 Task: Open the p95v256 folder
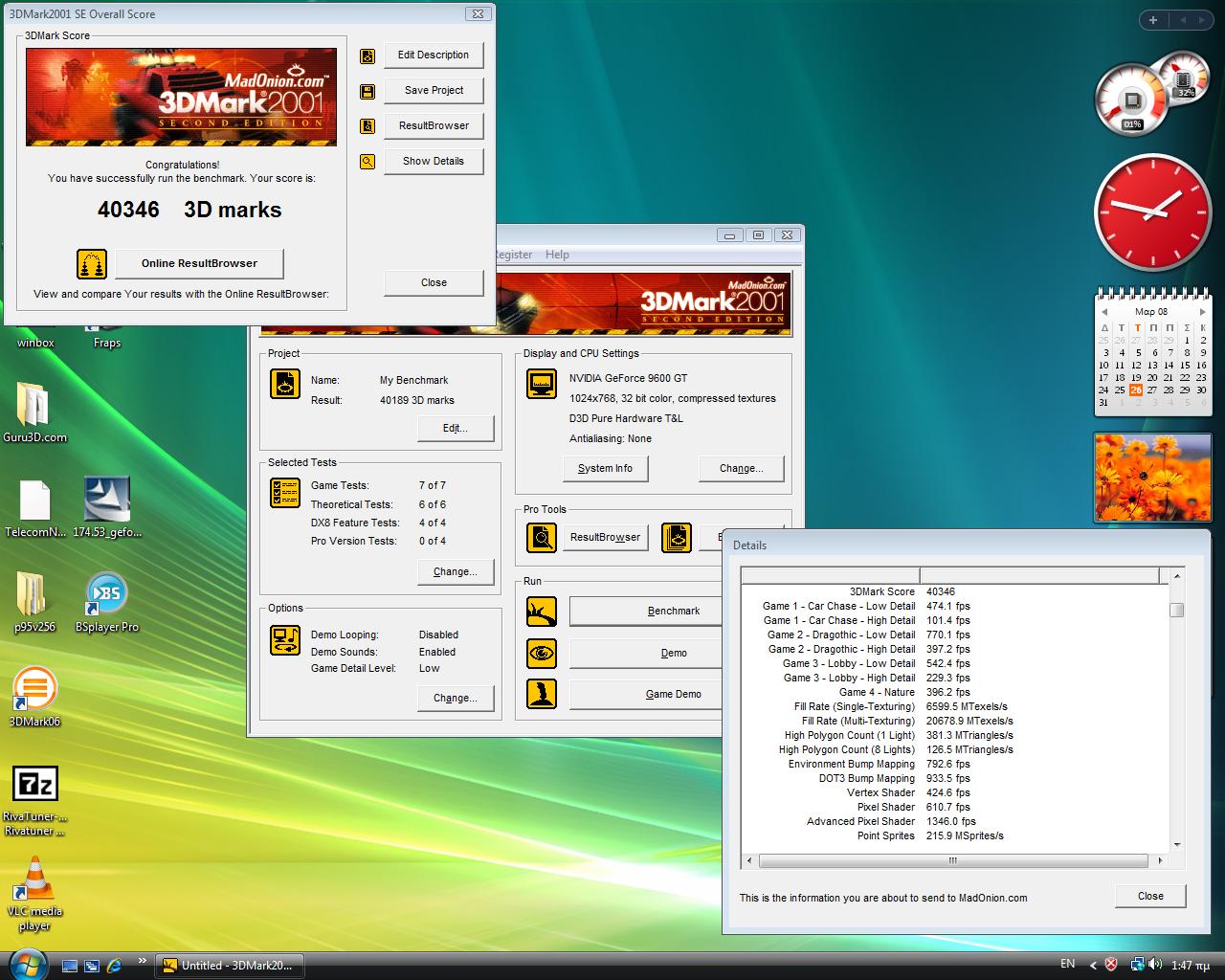34,603
